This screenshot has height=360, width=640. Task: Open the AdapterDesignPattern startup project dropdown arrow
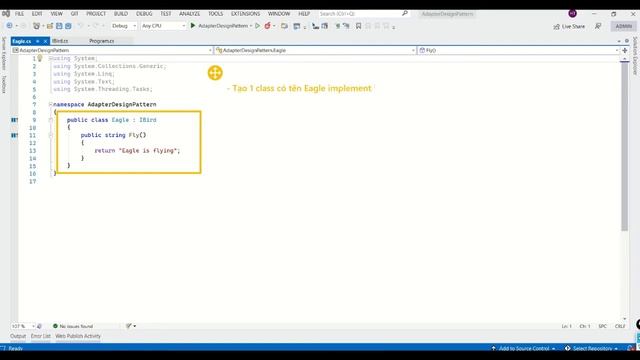click(x=251, y=26)
